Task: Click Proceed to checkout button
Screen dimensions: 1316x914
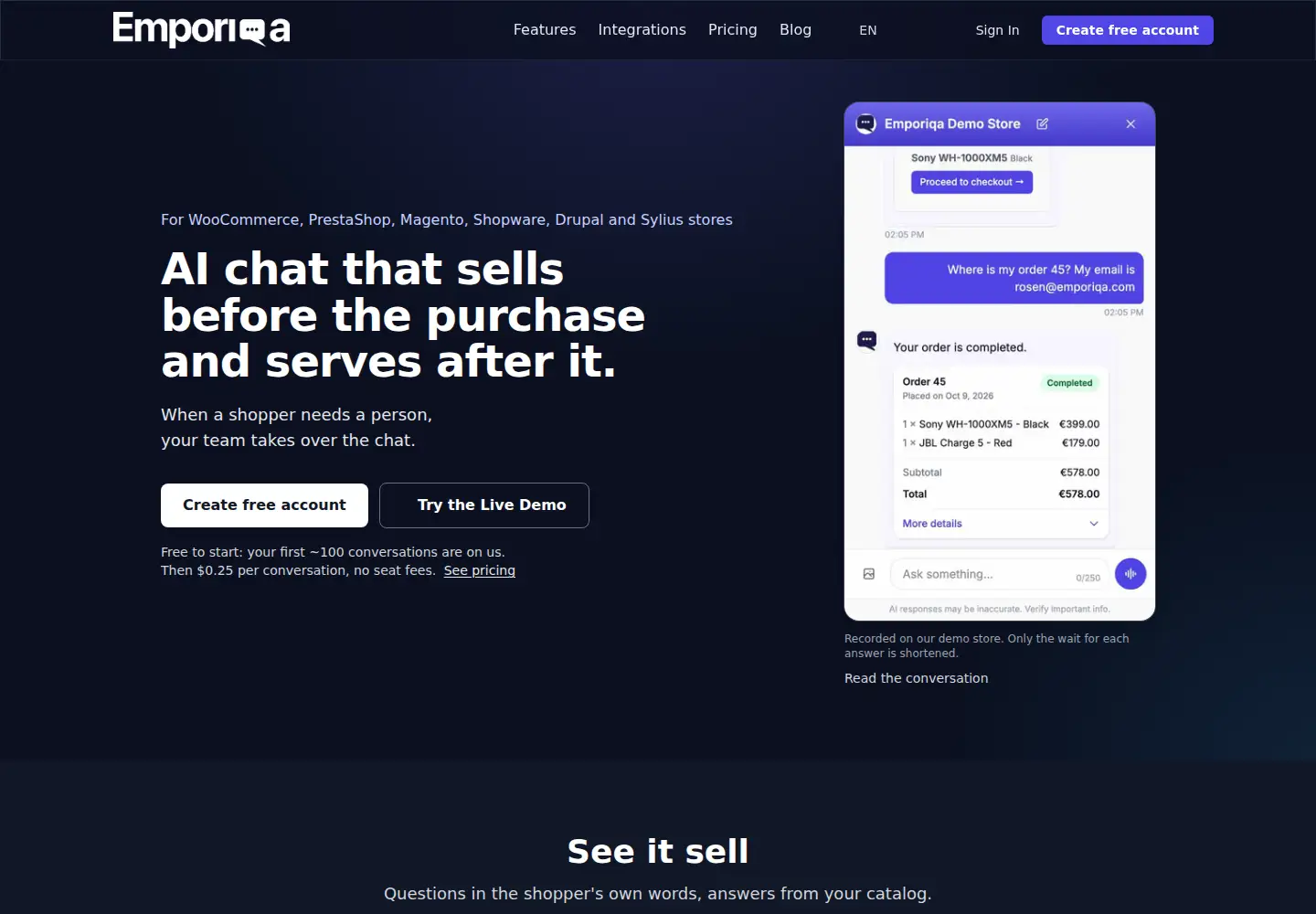Action: click(x=971, y=182)
